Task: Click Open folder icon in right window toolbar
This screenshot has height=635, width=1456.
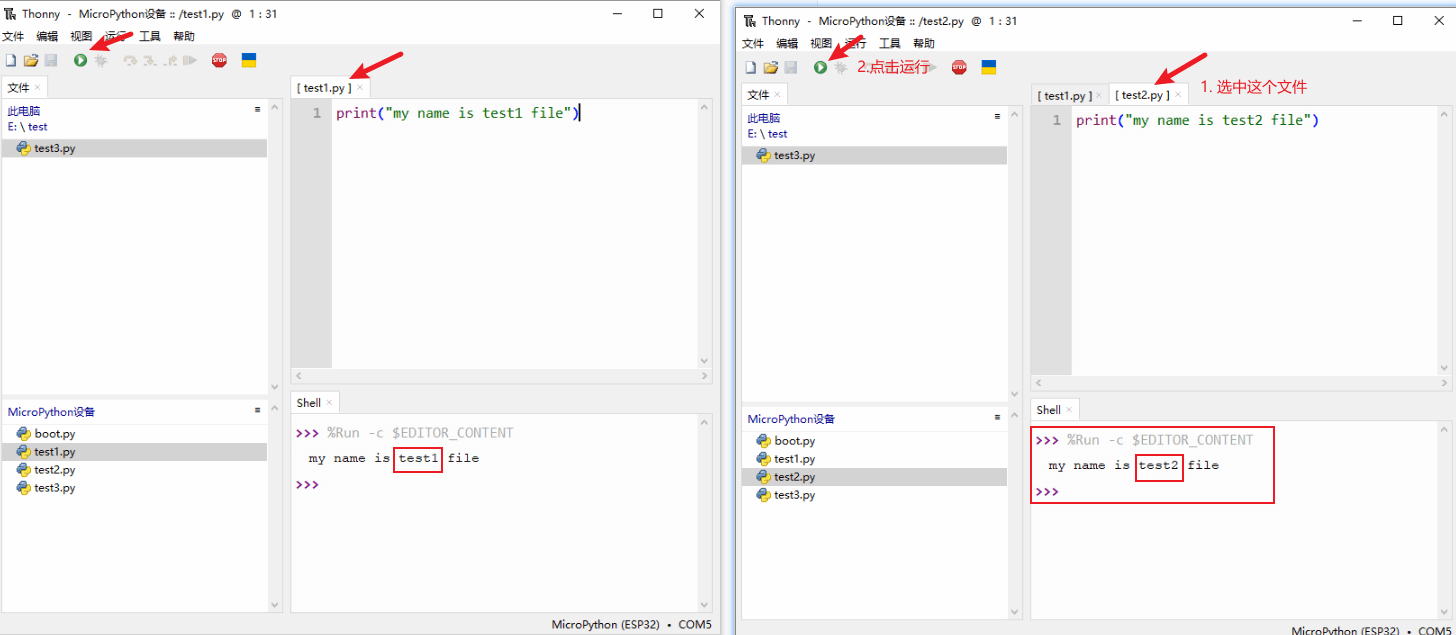Action: click(770, 67)
